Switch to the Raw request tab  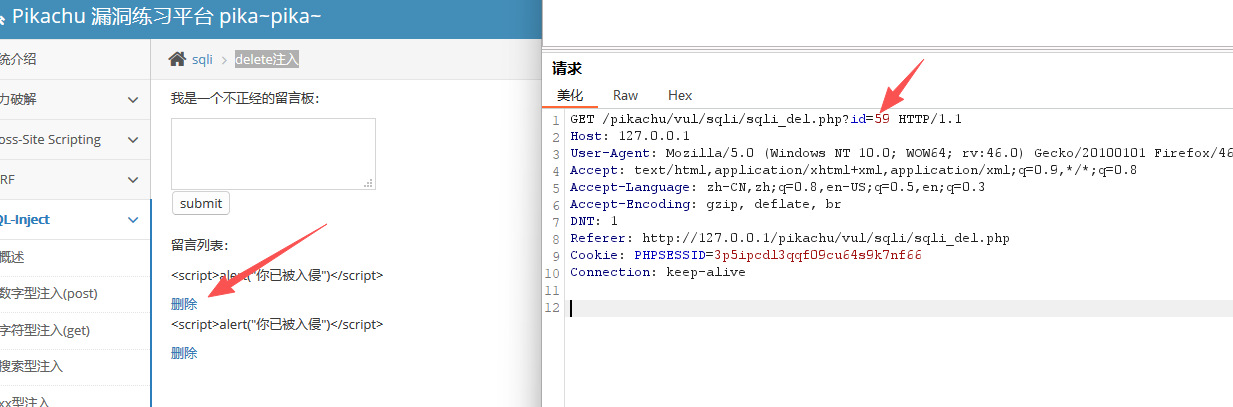coord(626,95)
